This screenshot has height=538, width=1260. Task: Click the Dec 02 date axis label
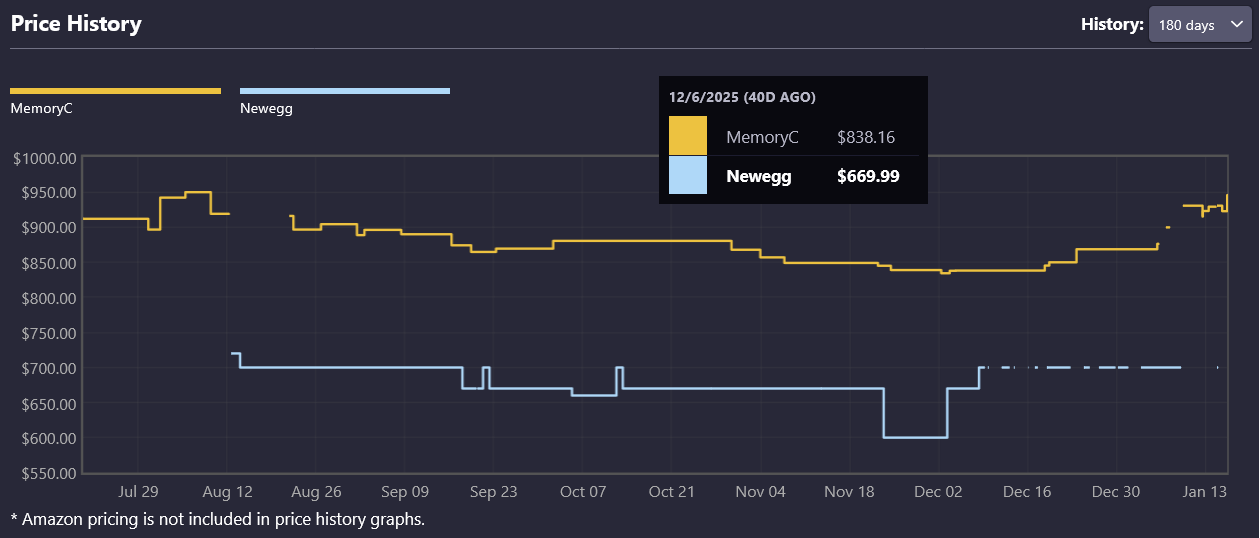(x=939, y=492)
